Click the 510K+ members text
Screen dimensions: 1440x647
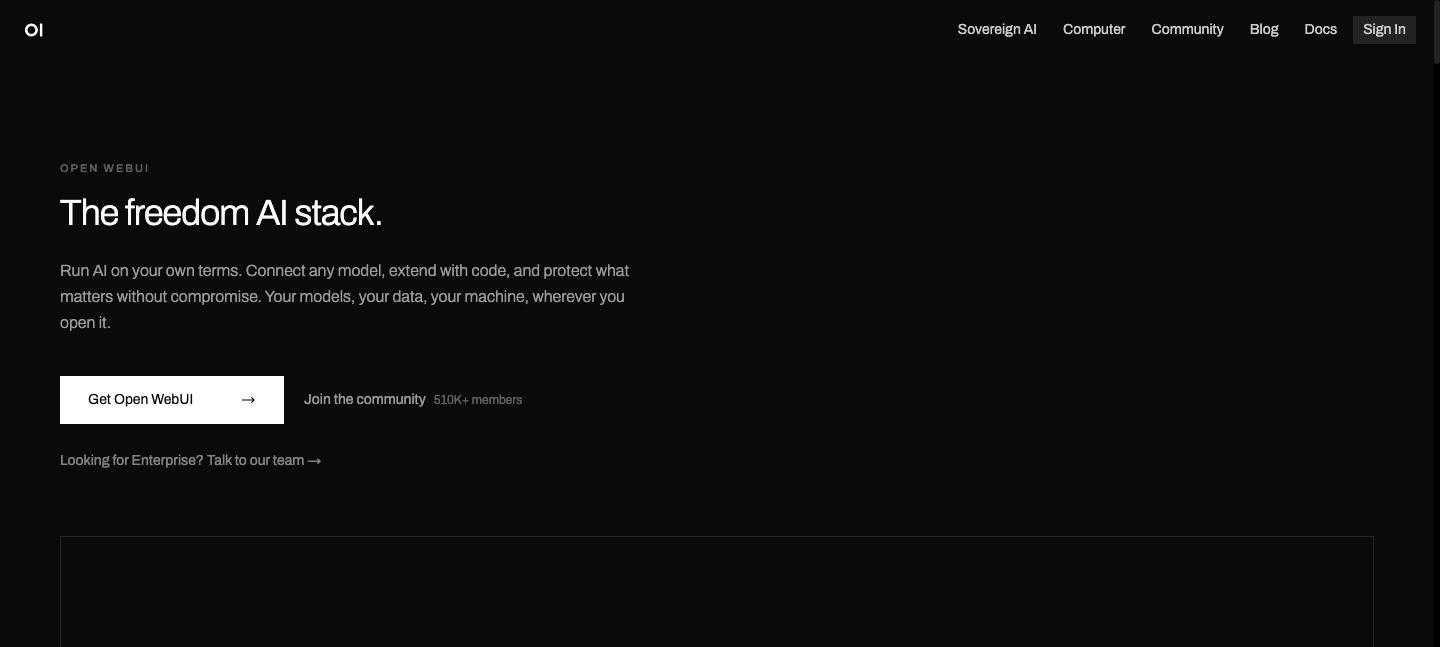pos(478,400)
